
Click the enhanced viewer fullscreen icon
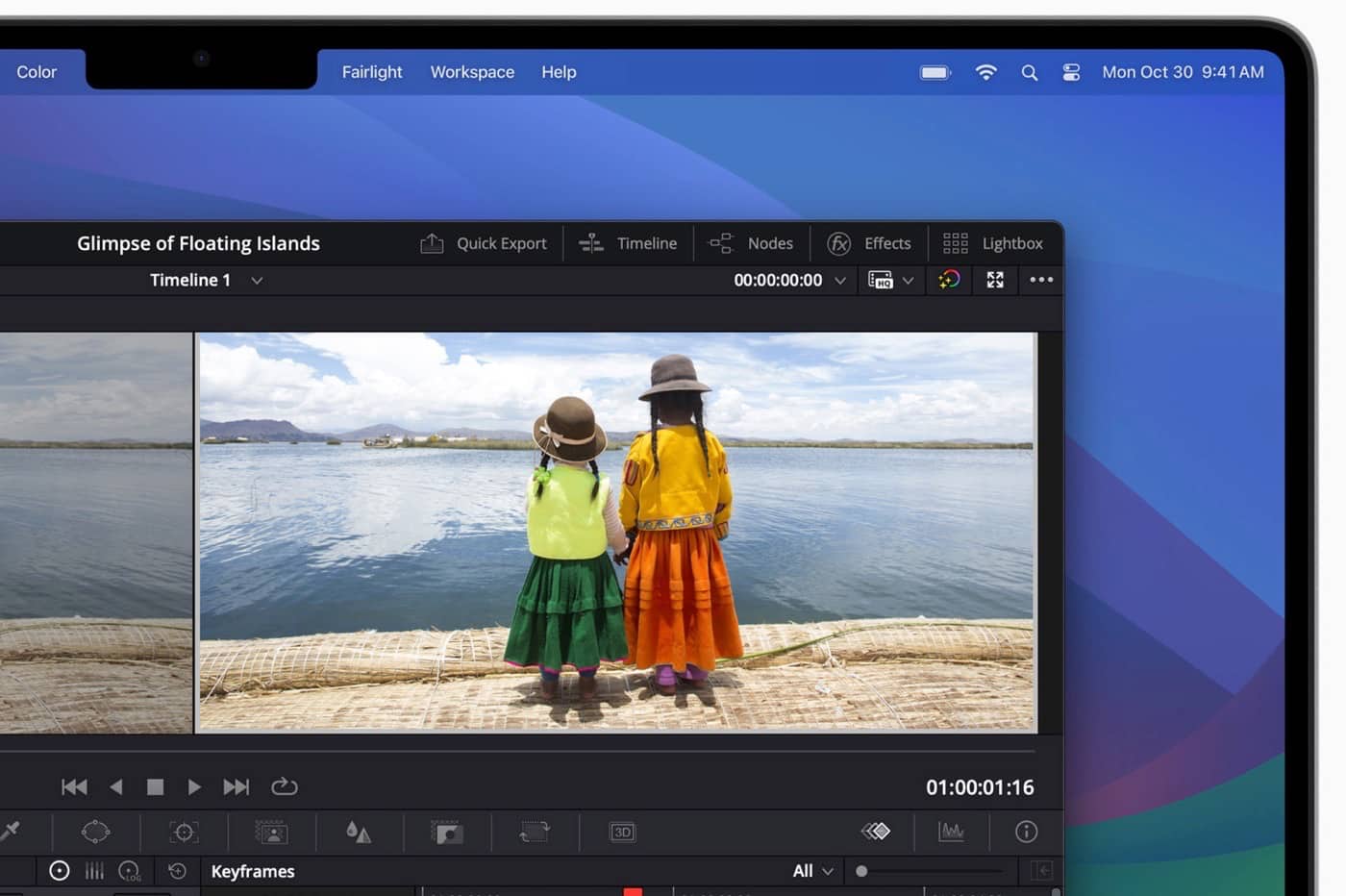(x=995, y=280)
